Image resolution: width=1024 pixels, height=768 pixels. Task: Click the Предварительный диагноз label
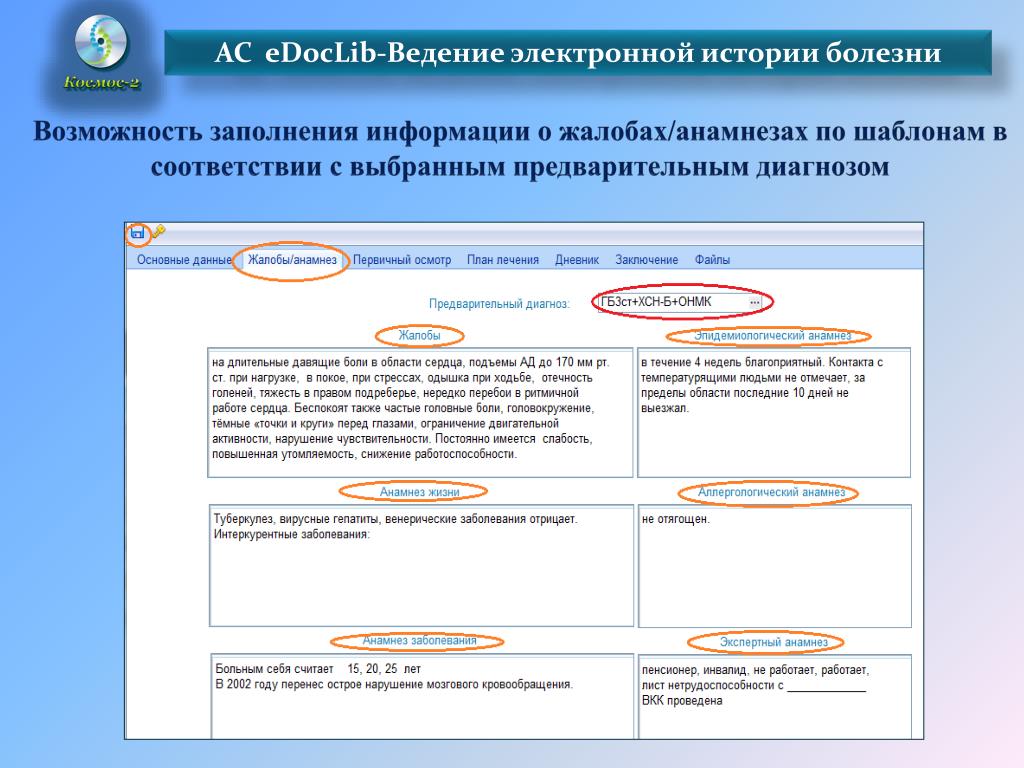point(499,303)
